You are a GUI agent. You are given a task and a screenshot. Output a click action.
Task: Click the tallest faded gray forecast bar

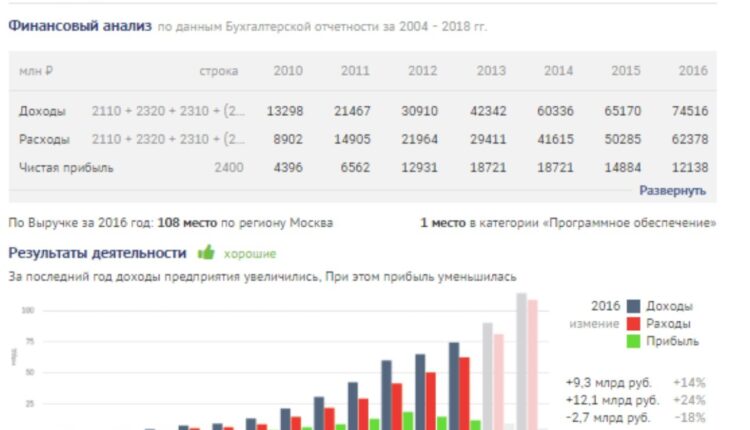(521, 360)
